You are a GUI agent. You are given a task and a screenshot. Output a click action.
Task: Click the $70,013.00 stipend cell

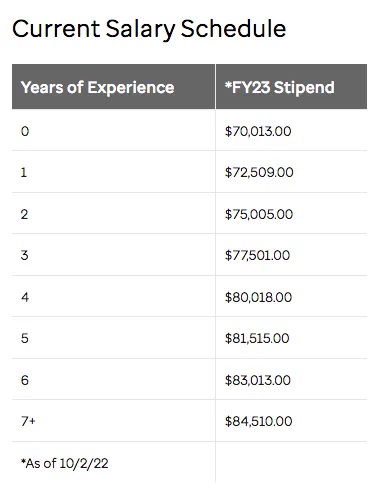(291, 130)
